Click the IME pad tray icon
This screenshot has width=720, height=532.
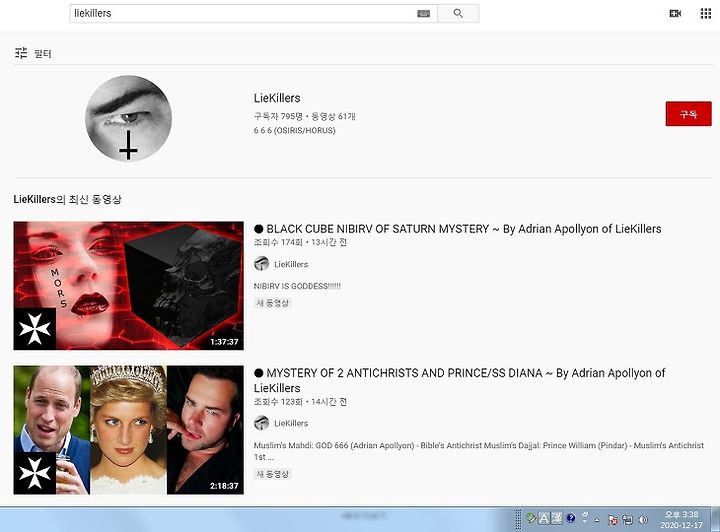pyautogui.click(x=531, y=519)
